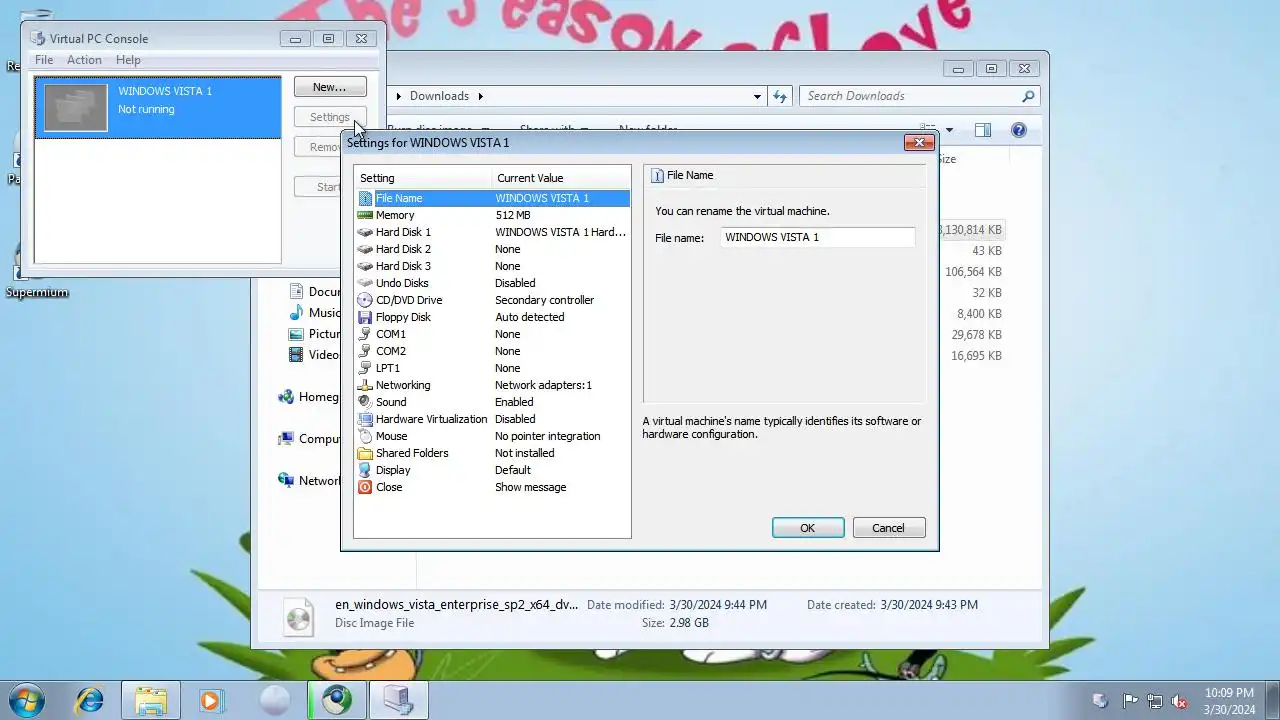Image resolution: width=1280 pixels, height=720 pixels.
Task: Toggle Explorer's preview pane icon
Action: 983,130
